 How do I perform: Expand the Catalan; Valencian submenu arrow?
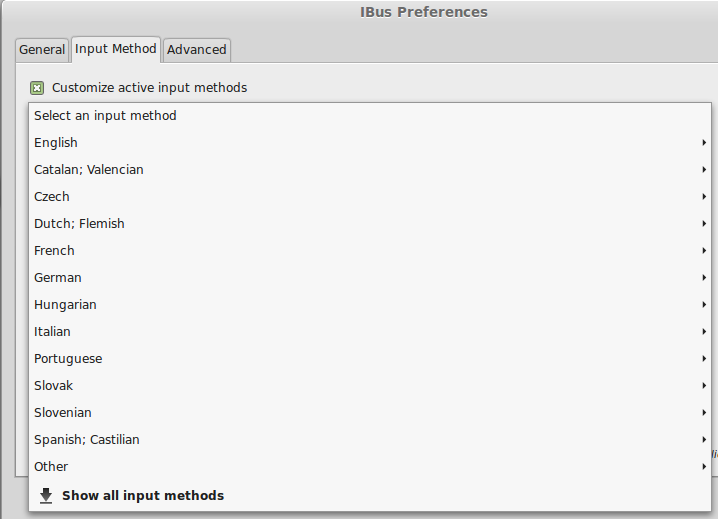tap(704, 169)
